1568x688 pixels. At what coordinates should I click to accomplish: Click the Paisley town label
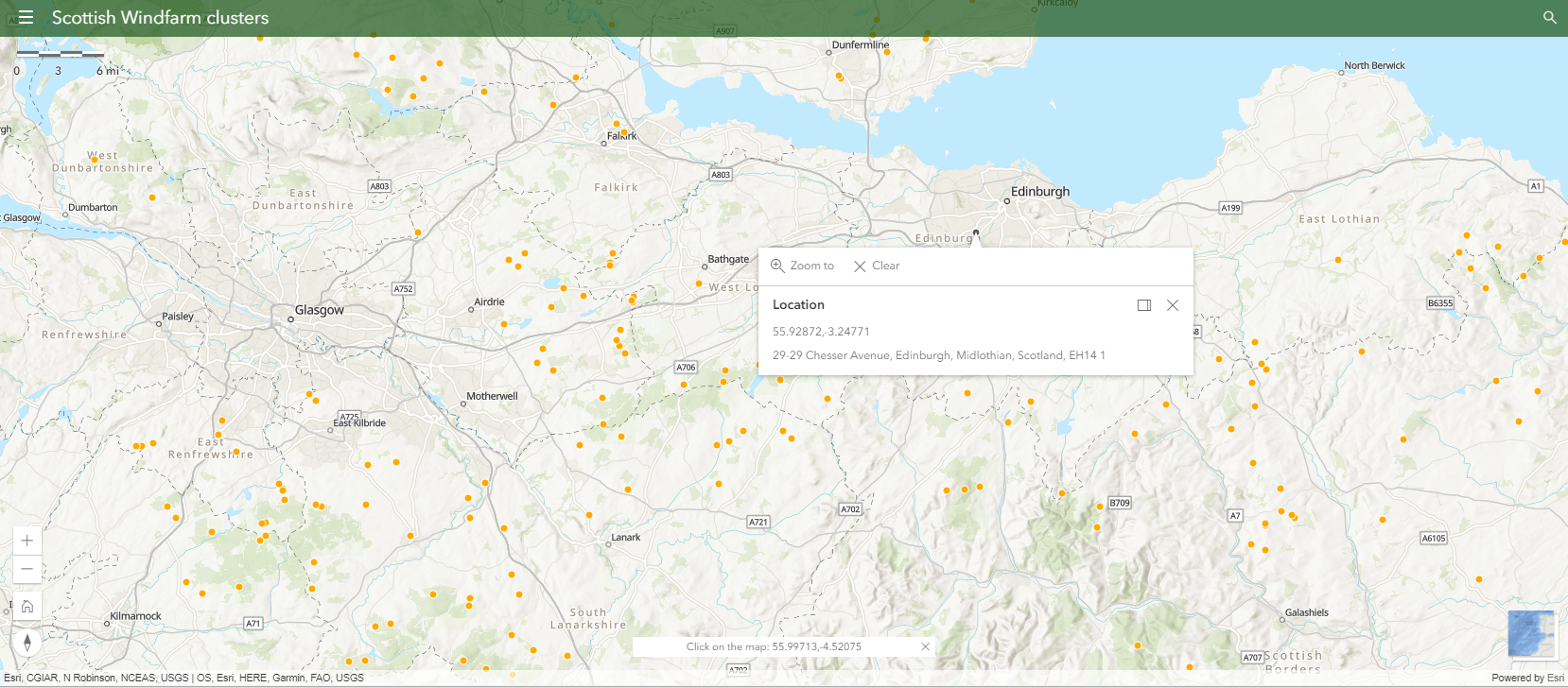point(178,316)
